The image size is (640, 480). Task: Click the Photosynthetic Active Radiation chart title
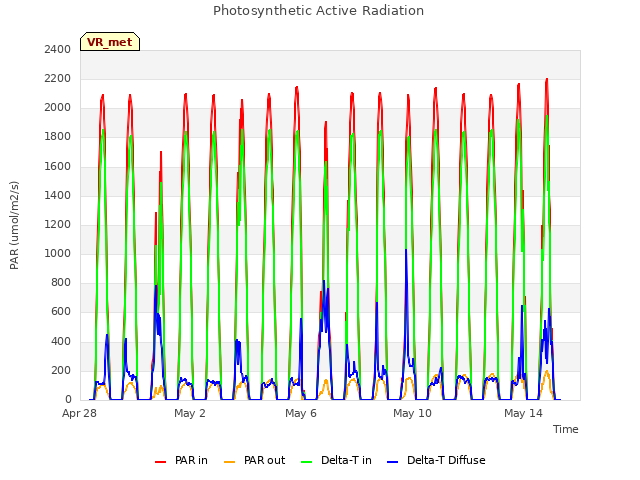pyautogui.click(x=318, y=11)
